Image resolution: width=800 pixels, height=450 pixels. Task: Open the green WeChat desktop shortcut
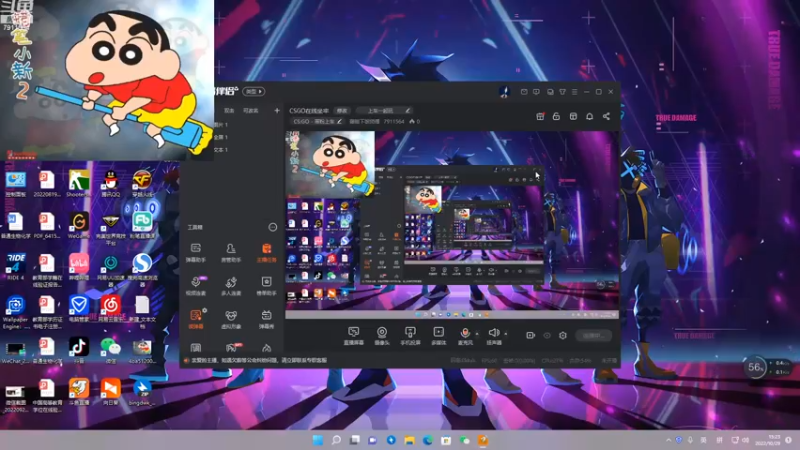coord(110,351)
